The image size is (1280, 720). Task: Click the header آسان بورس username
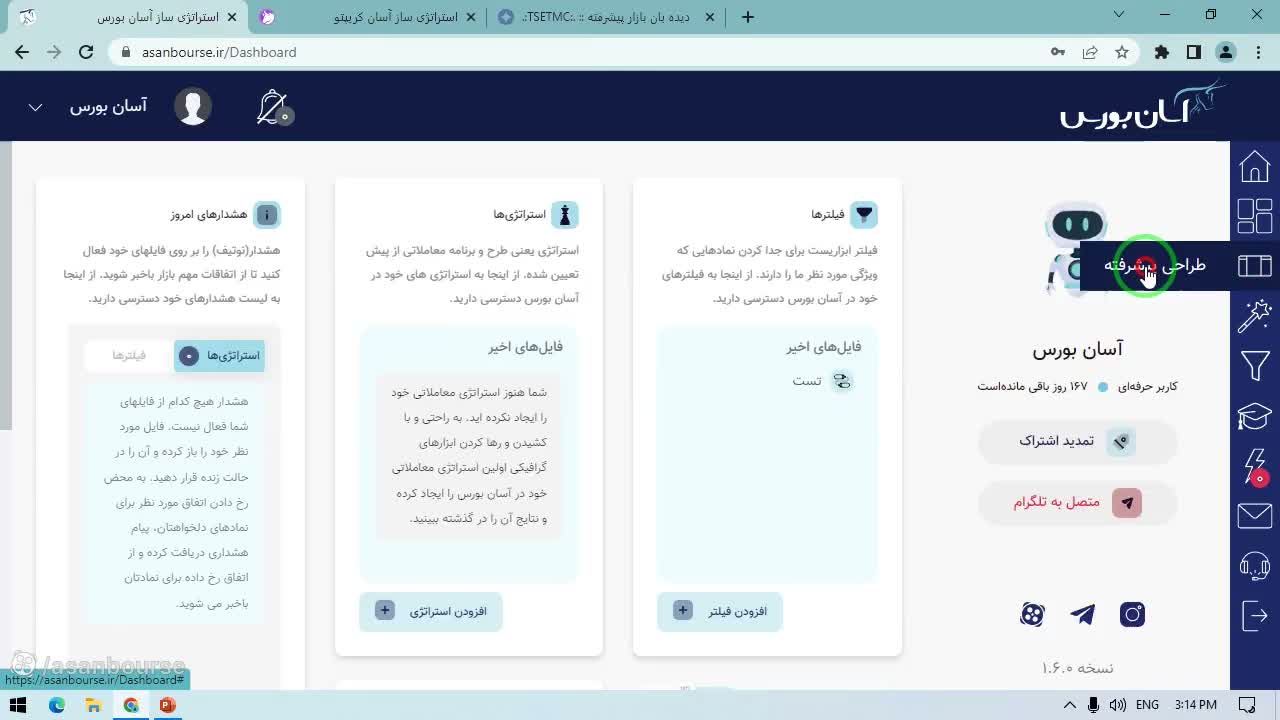point(108,106)
